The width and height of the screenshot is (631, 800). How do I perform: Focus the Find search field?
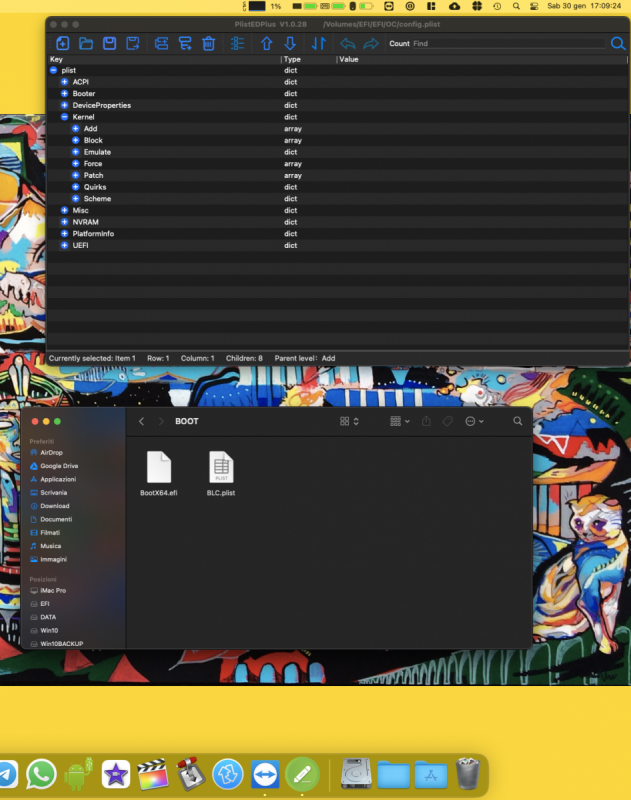508,43
